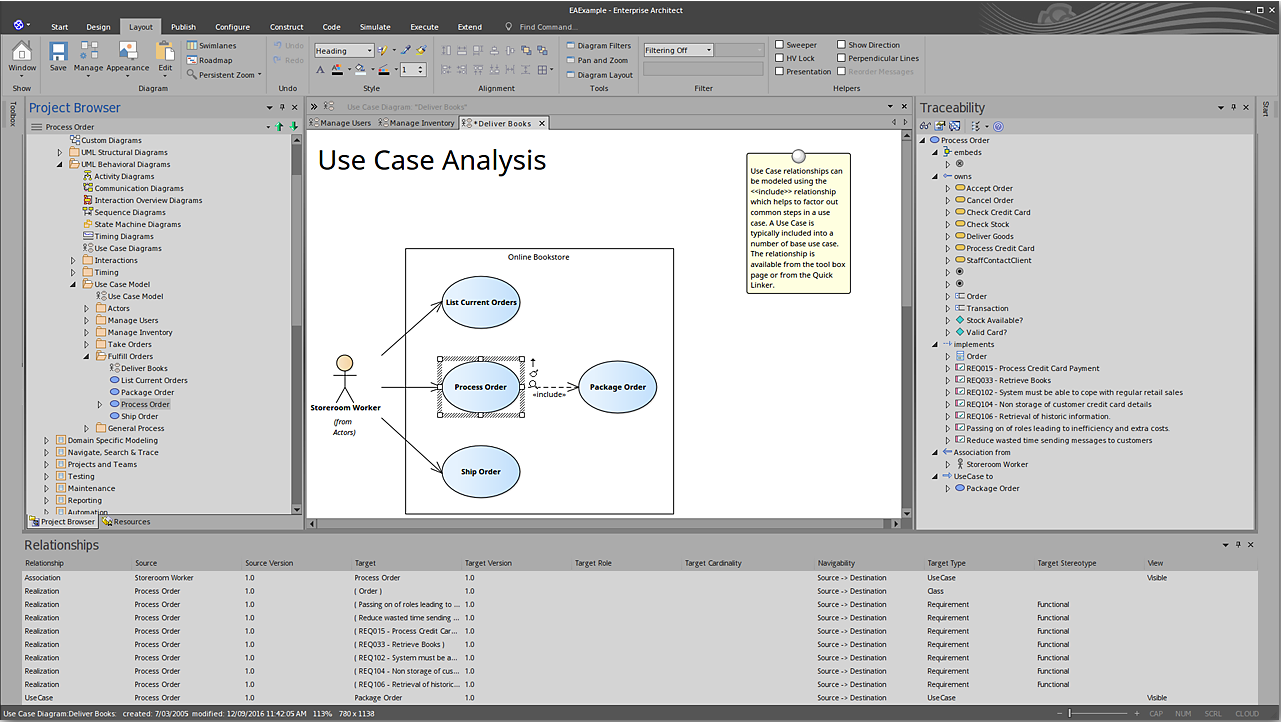Viewport: 1281px width, 722px height.
Task: Collapse the implements node in Traceability
Action: click(x=935, y=344)
